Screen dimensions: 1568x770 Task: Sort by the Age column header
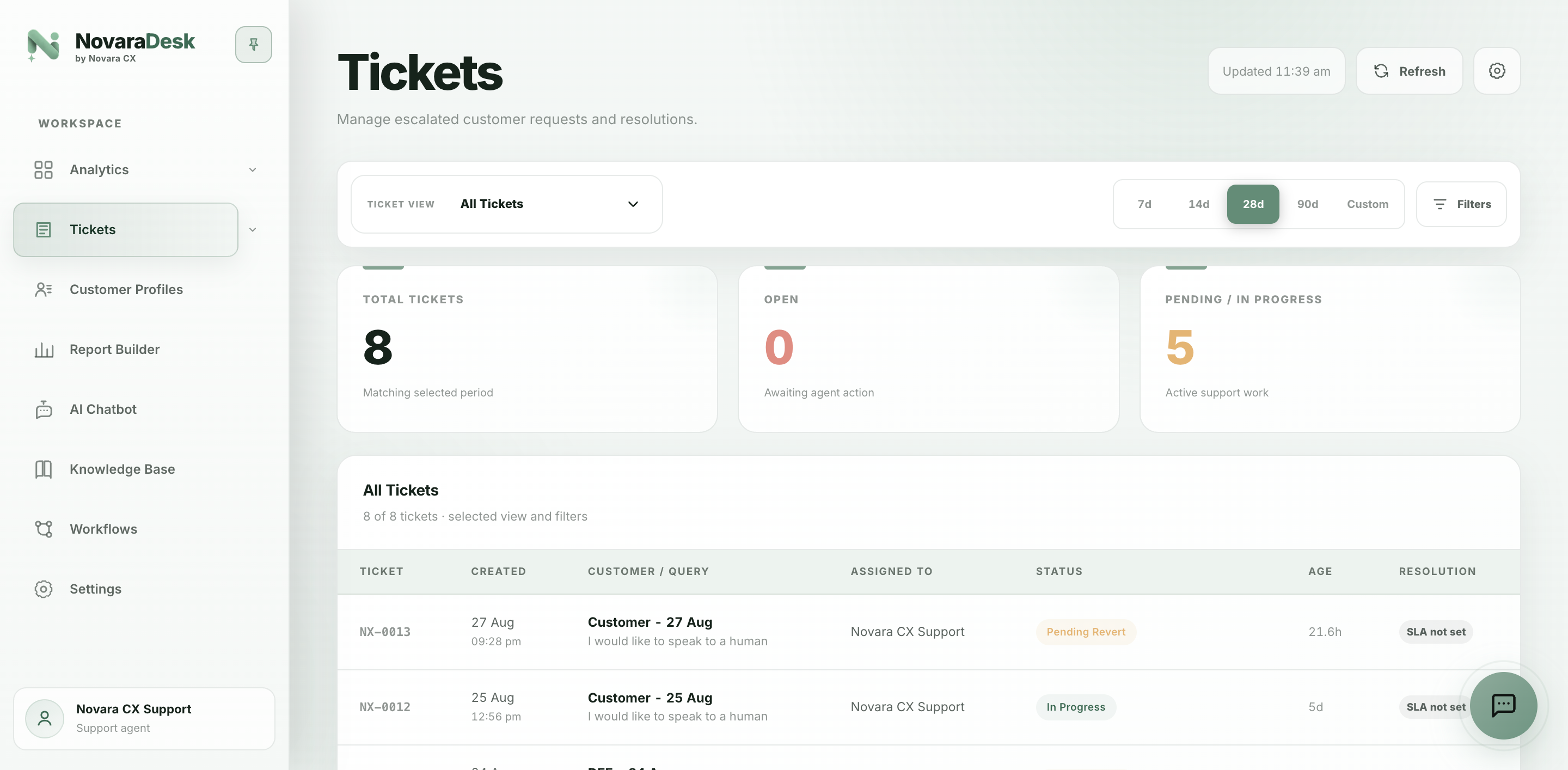[x=1320, y=571]
